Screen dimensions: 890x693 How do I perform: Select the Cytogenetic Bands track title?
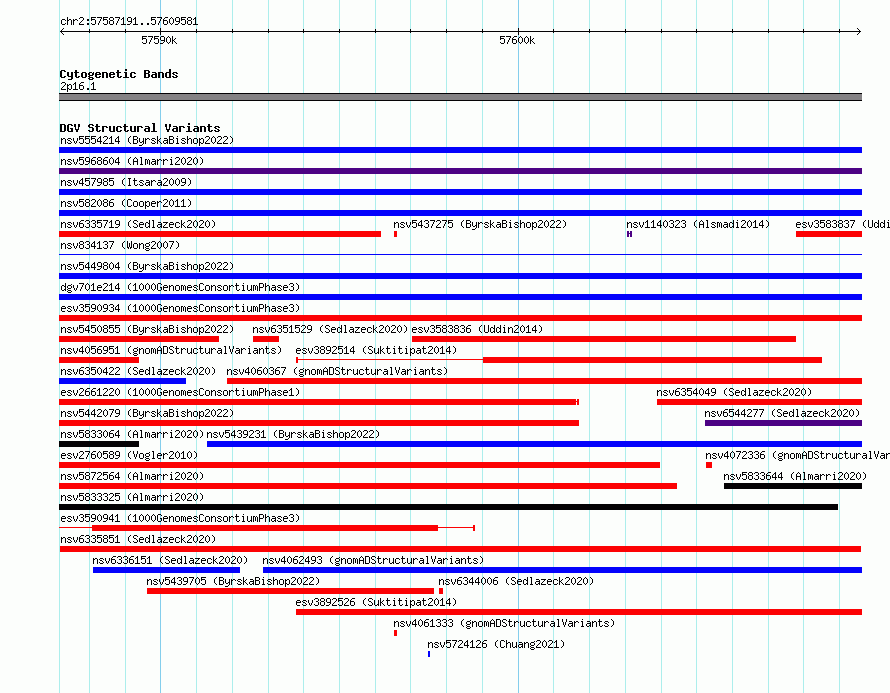tap(119, 74)
